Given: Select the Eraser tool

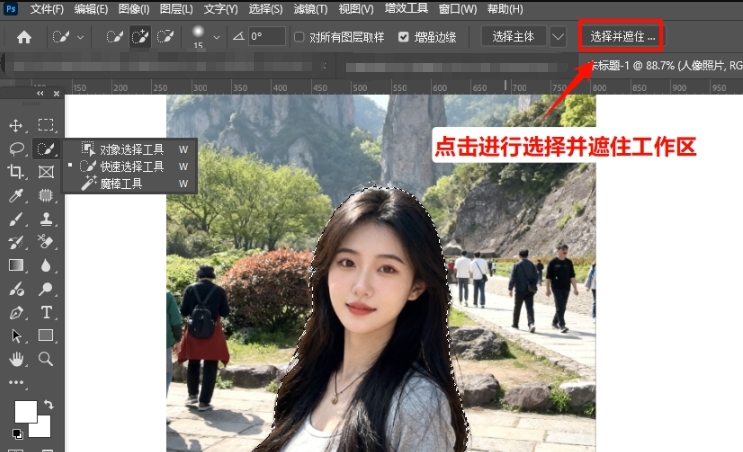Looking at the screenshot, I should (x=45, y=242).
